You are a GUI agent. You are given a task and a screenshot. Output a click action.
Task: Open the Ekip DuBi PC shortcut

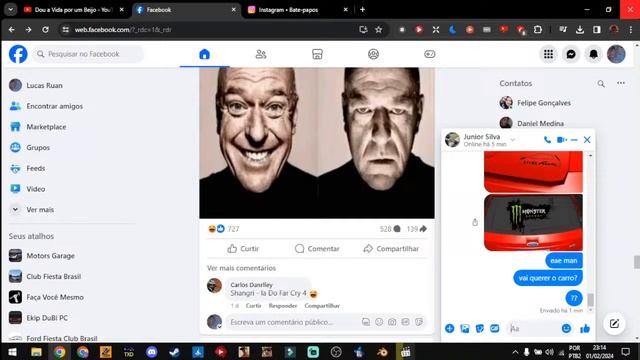[38, 318]
